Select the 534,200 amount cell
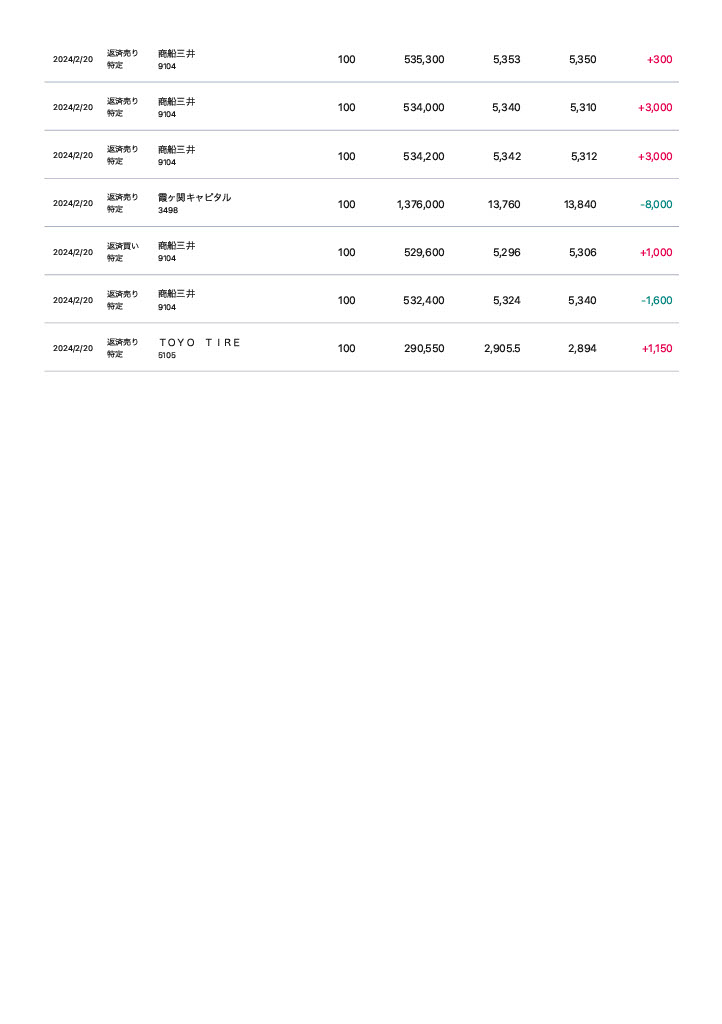This screenshot has width=722, height=1024. pos(424,156)
